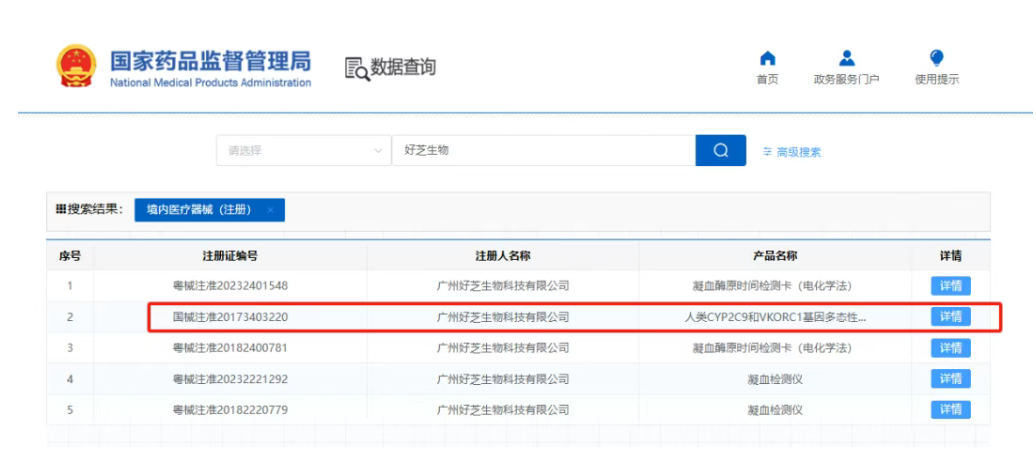Screen dimensions: 1036x469
Task: Click the 使用提示 lightbulb icon
Action: coord(936,58)
